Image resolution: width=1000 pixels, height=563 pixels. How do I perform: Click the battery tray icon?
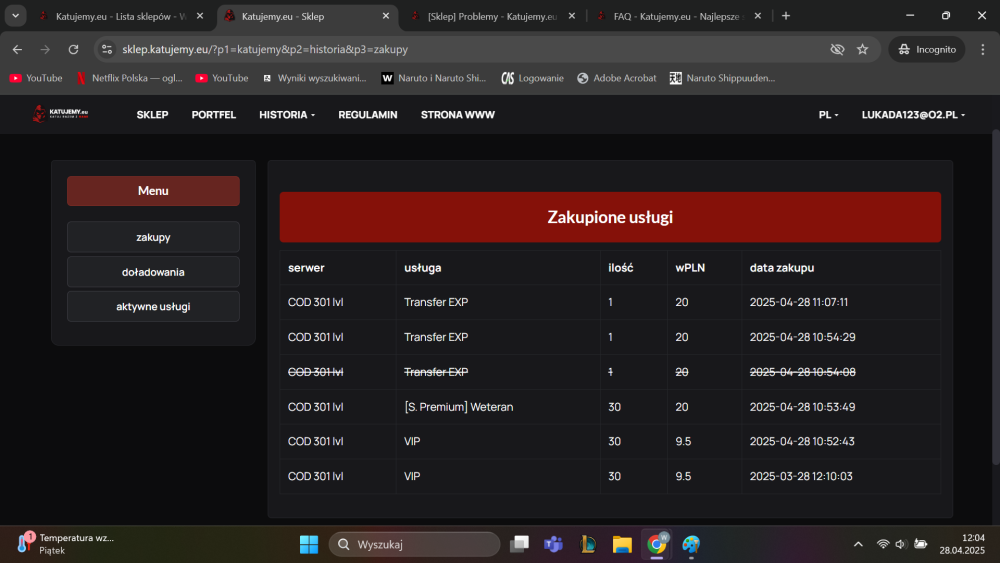pyautogui.click(x=920, y=544)
